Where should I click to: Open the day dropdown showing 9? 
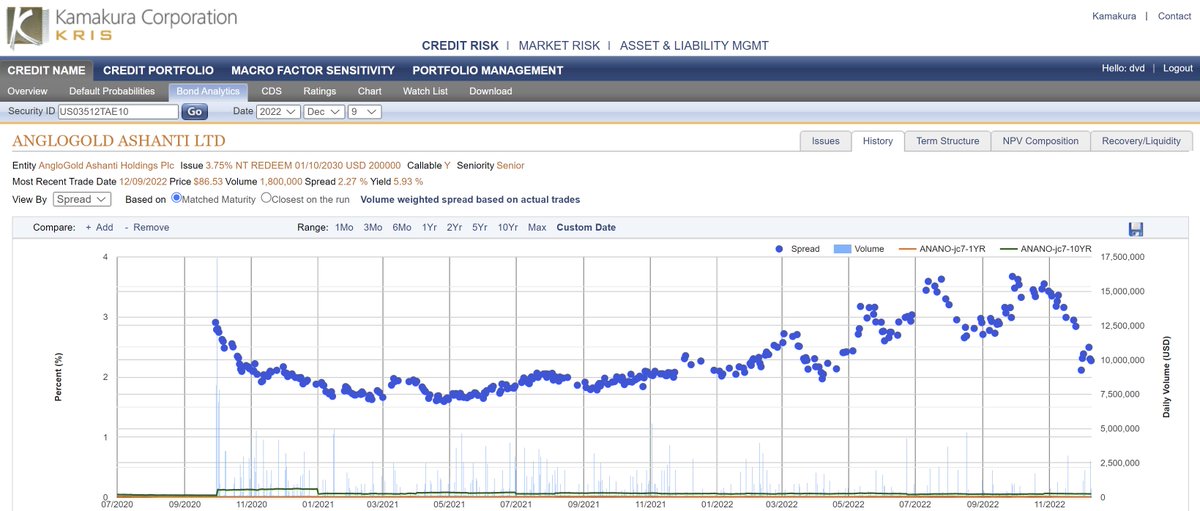click(365, 112)
